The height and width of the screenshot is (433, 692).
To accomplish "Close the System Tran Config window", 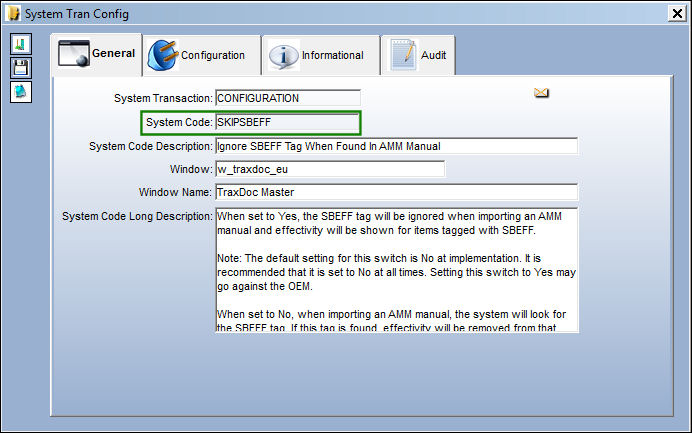I will [677, 14].
